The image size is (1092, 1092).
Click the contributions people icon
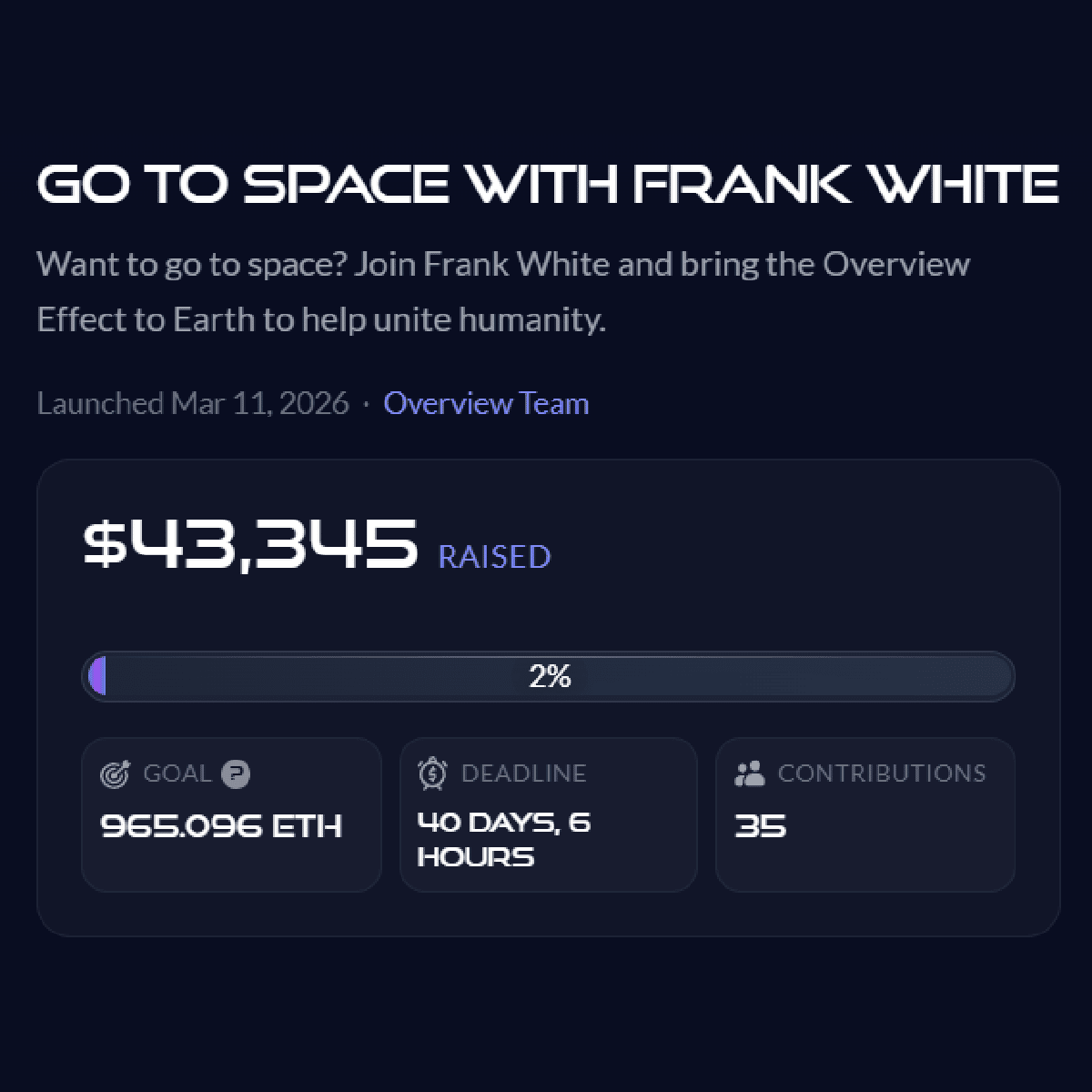click(x=750, y=773)
